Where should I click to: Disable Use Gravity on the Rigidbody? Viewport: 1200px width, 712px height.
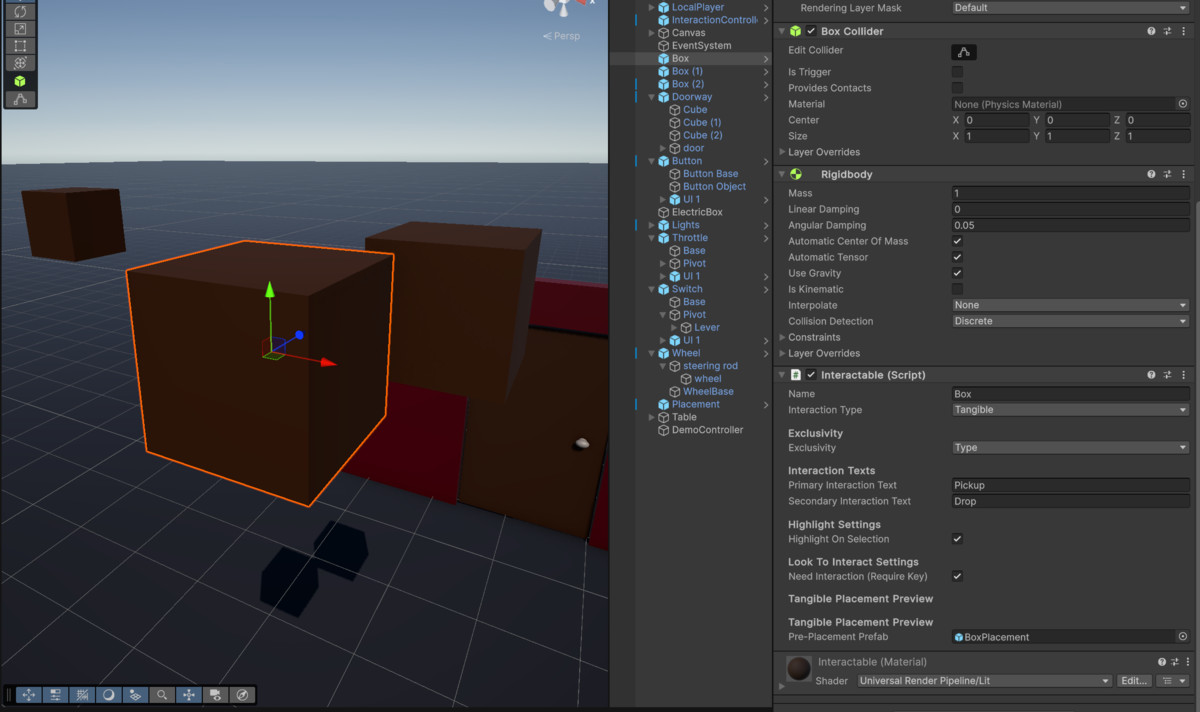pyautogui.click(x=957, y=273)
